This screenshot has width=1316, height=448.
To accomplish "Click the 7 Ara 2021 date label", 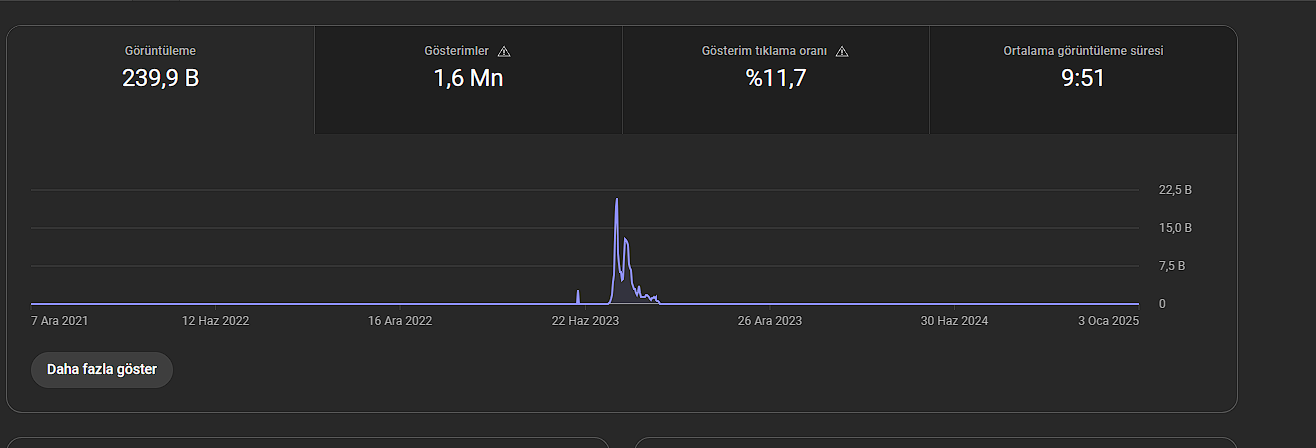I will (60, 321).
